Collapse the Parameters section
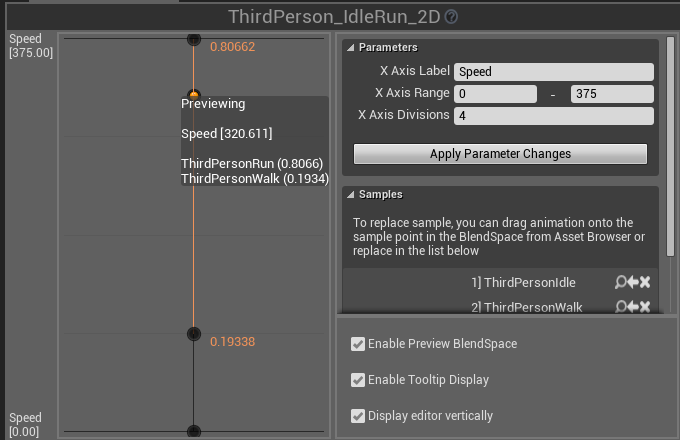Image resolution: width=680 pixels, height=440 pixels. tap(350, 48)
